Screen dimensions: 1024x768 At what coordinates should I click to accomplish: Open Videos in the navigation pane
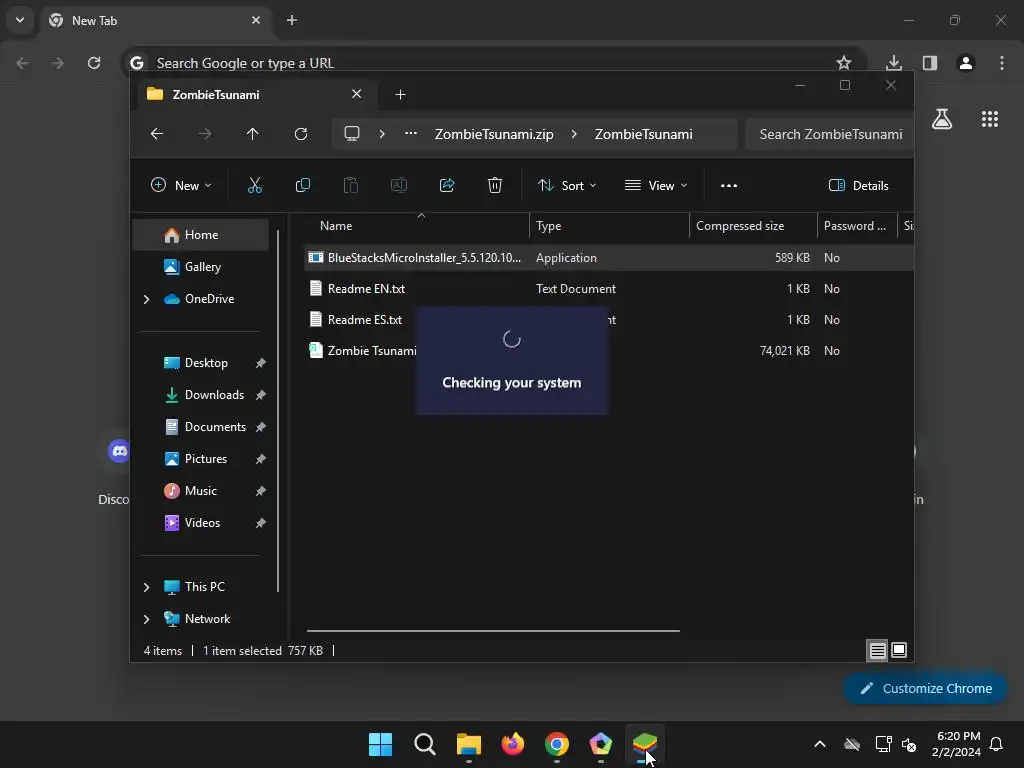[x=200, y=523]
